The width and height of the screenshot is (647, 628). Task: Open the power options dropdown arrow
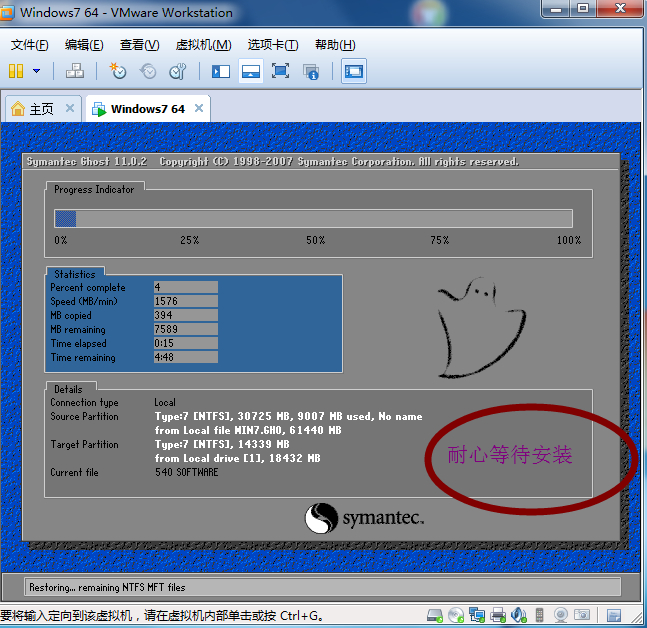pos(36,71)
